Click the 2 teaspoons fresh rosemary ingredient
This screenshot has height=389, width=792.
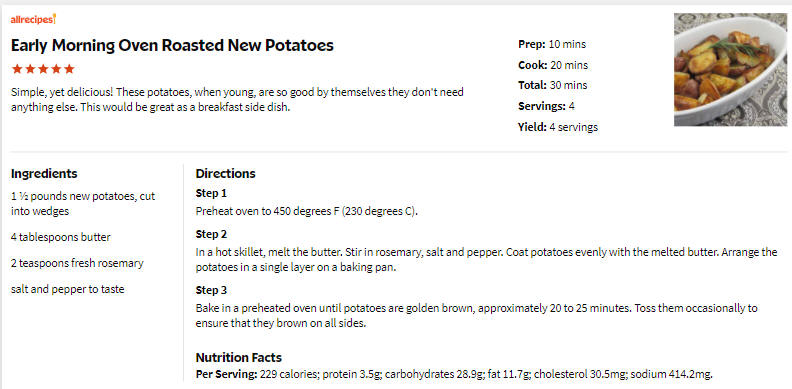click(77, 263)
